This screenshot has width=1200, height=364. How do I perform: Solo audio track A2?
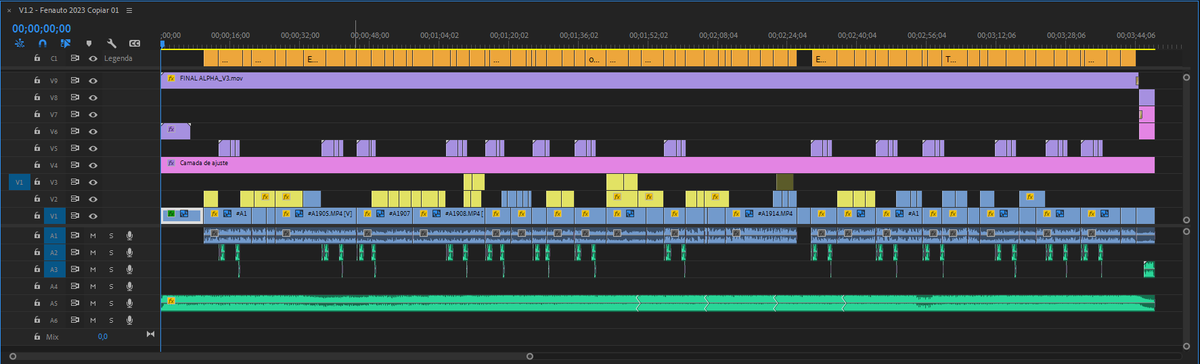click(x=111, y=252)
